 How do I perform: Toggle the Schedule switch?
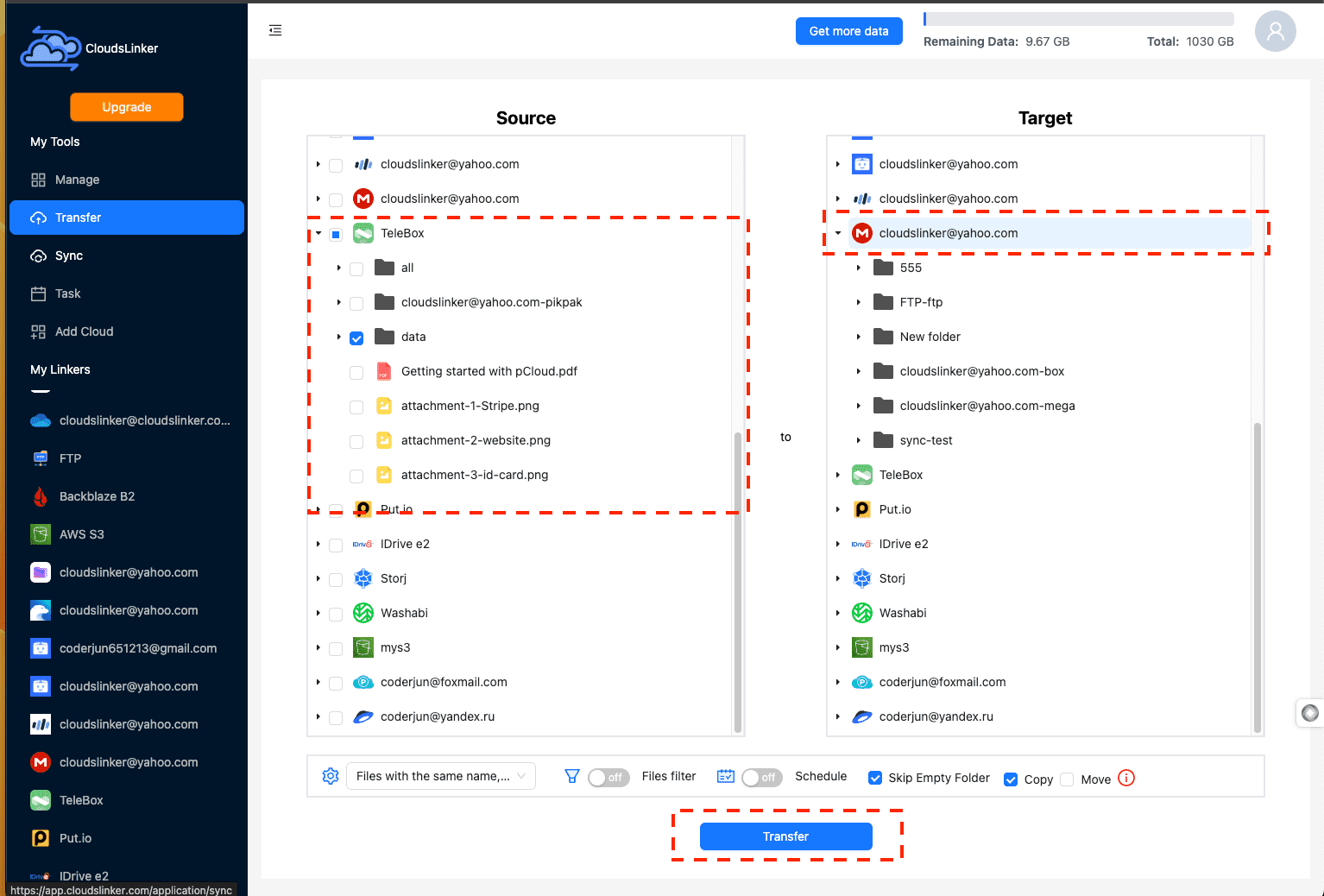[x=762, y=777]
